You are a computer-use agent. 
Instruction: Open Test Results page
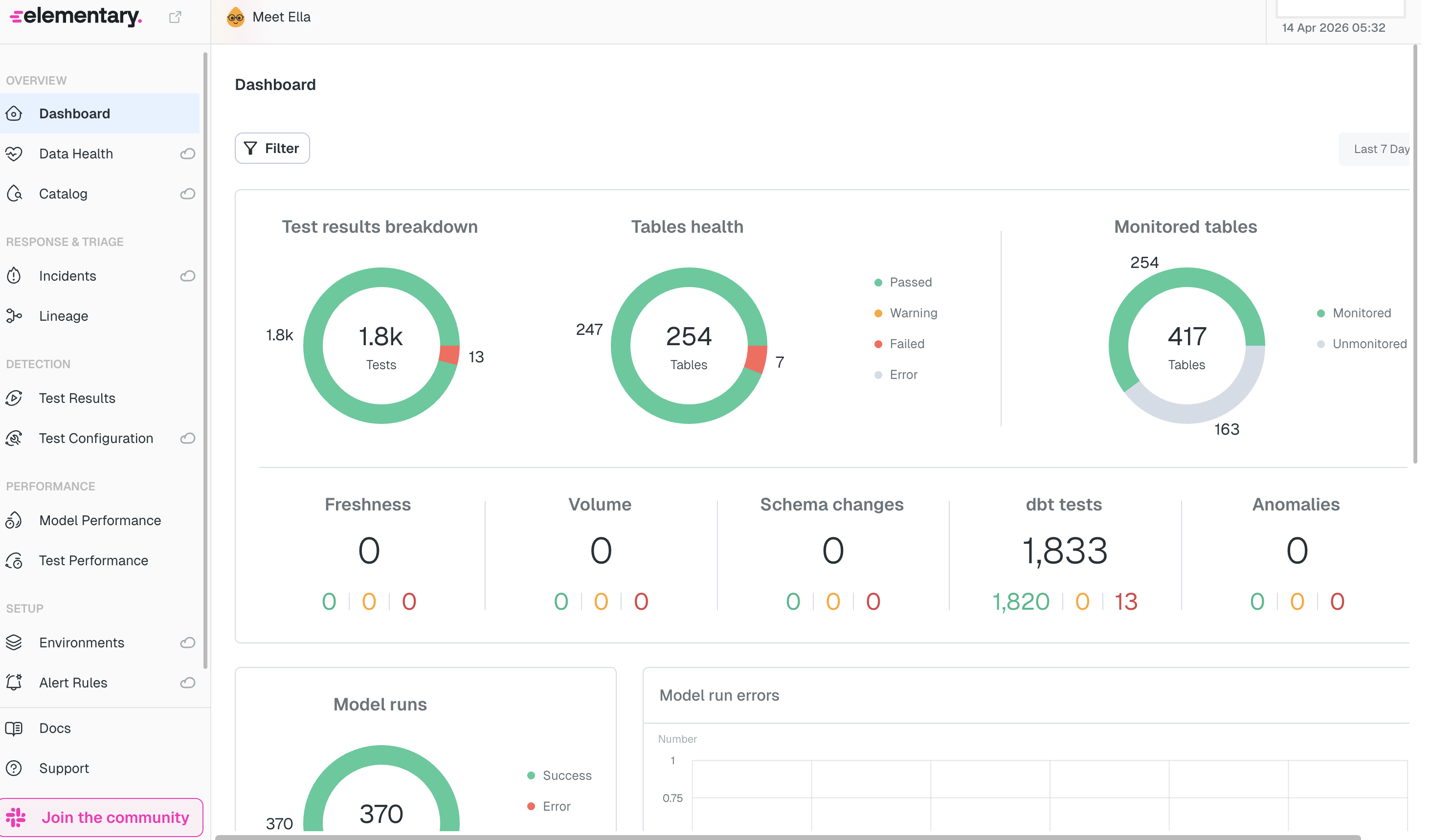(x=77, y=398)
